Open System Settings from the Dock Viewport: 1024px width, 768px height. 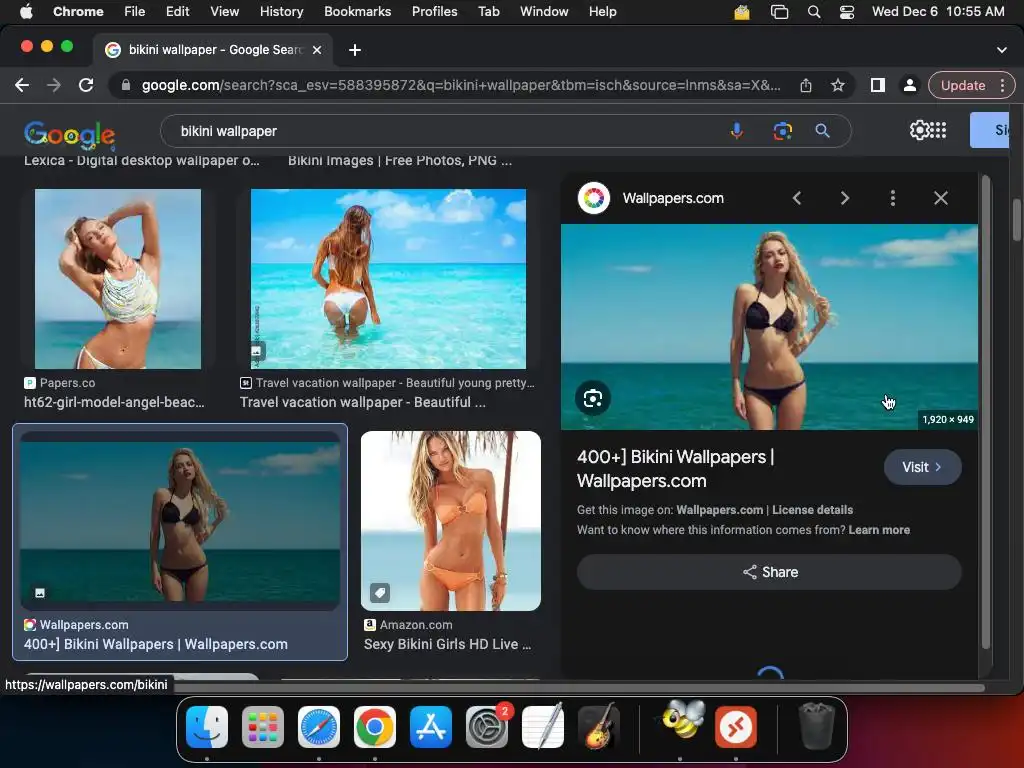[487, 727]
